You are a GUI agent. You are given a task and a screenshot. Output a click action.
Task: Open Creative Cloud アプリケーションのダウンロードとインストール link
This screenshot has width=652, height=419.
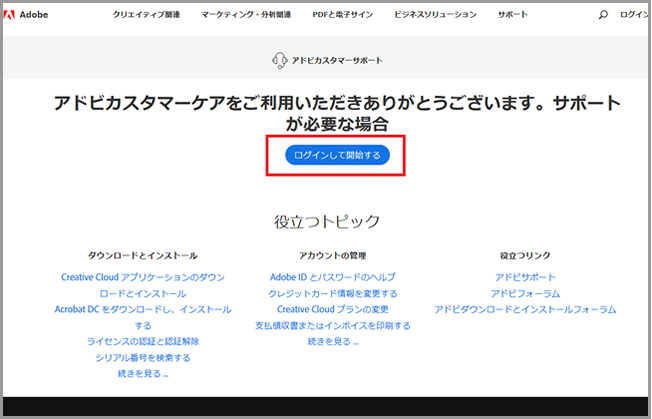[x=143, y=285]
